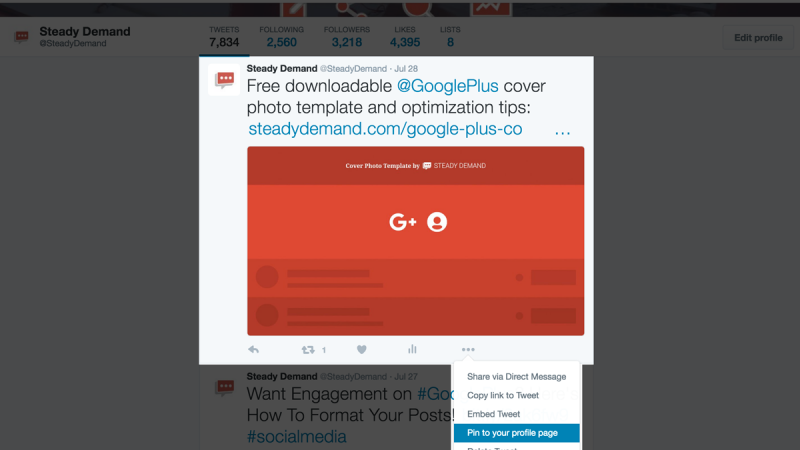Open the steadydemand.com/google-plus-co link
Screen dimensions: 800x450
[385, 129]
